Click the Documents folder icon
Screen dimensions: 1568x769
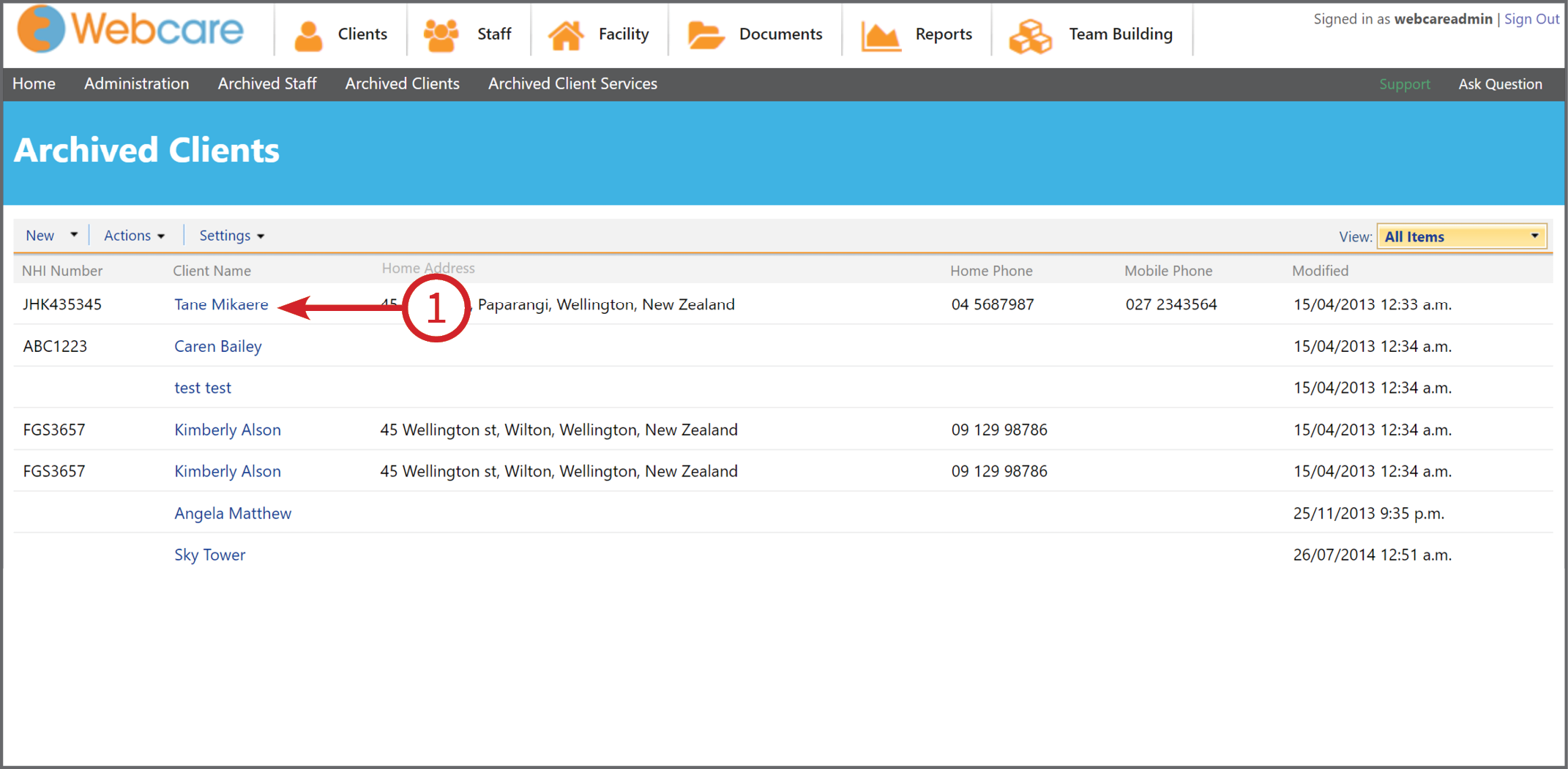click(704, 33)
